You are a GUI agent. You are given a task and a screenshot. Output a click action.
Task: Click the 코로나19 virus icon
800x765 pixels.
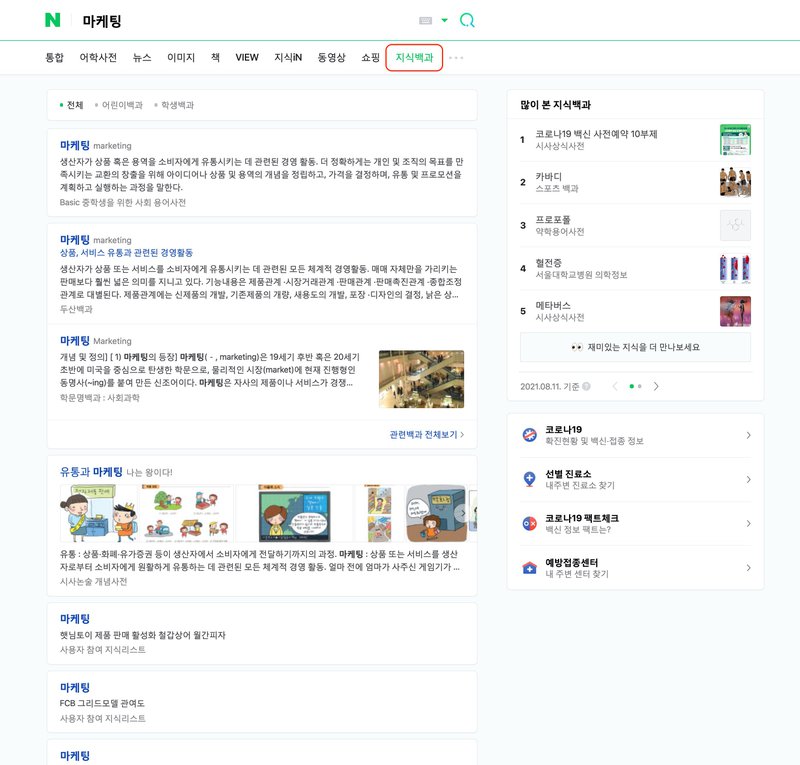click(530, 435)
